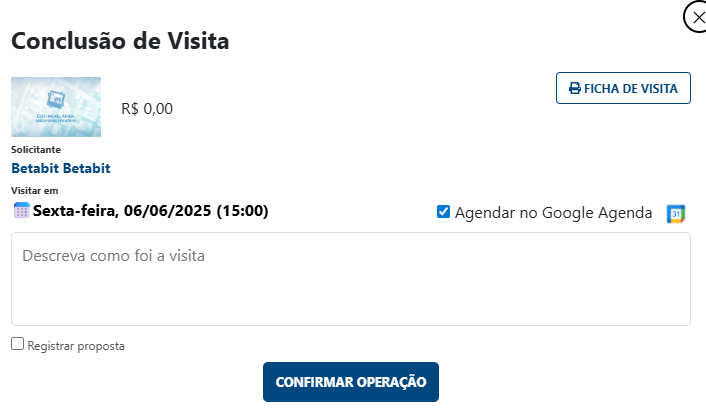706x419 pixels.
Task: Click the Solicitante label
Action: point(36,150)
